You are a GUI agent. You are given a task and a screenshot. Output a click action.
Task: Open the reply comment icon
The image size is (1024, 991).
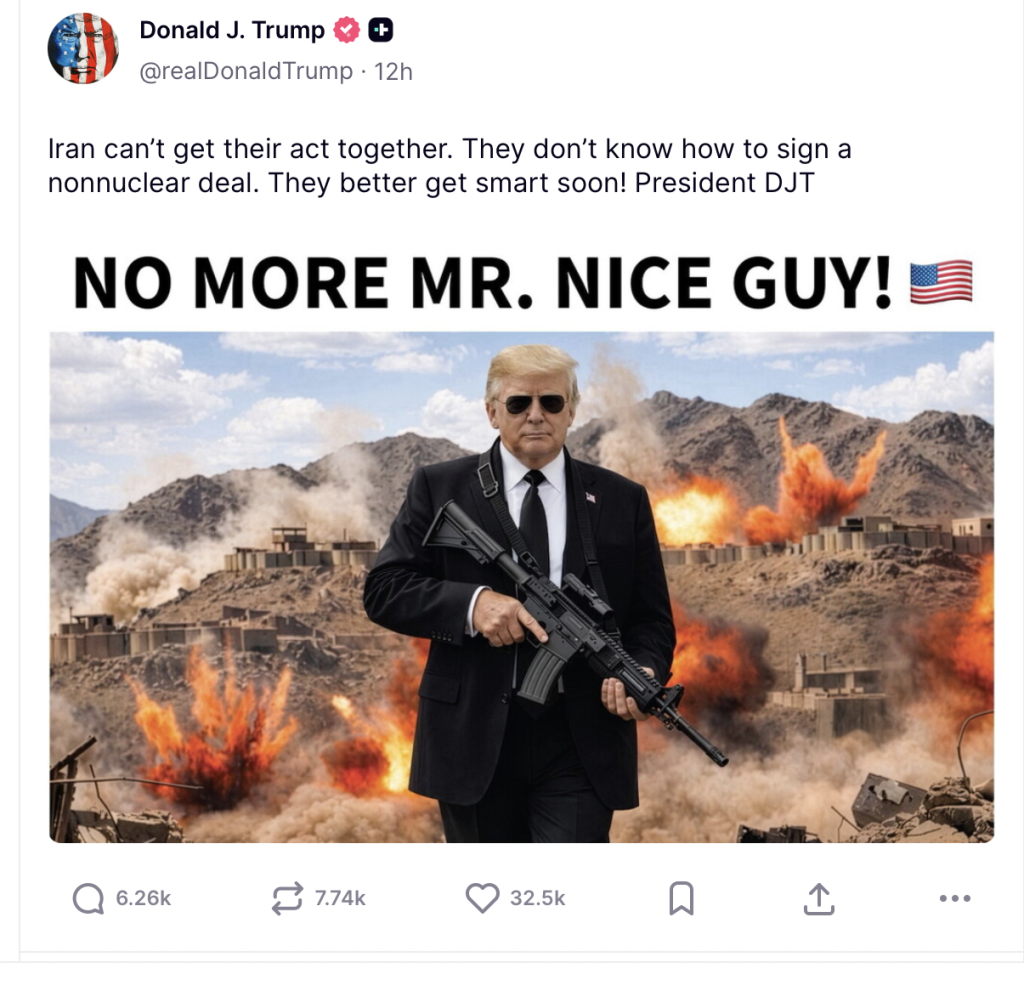pos(88,898)
